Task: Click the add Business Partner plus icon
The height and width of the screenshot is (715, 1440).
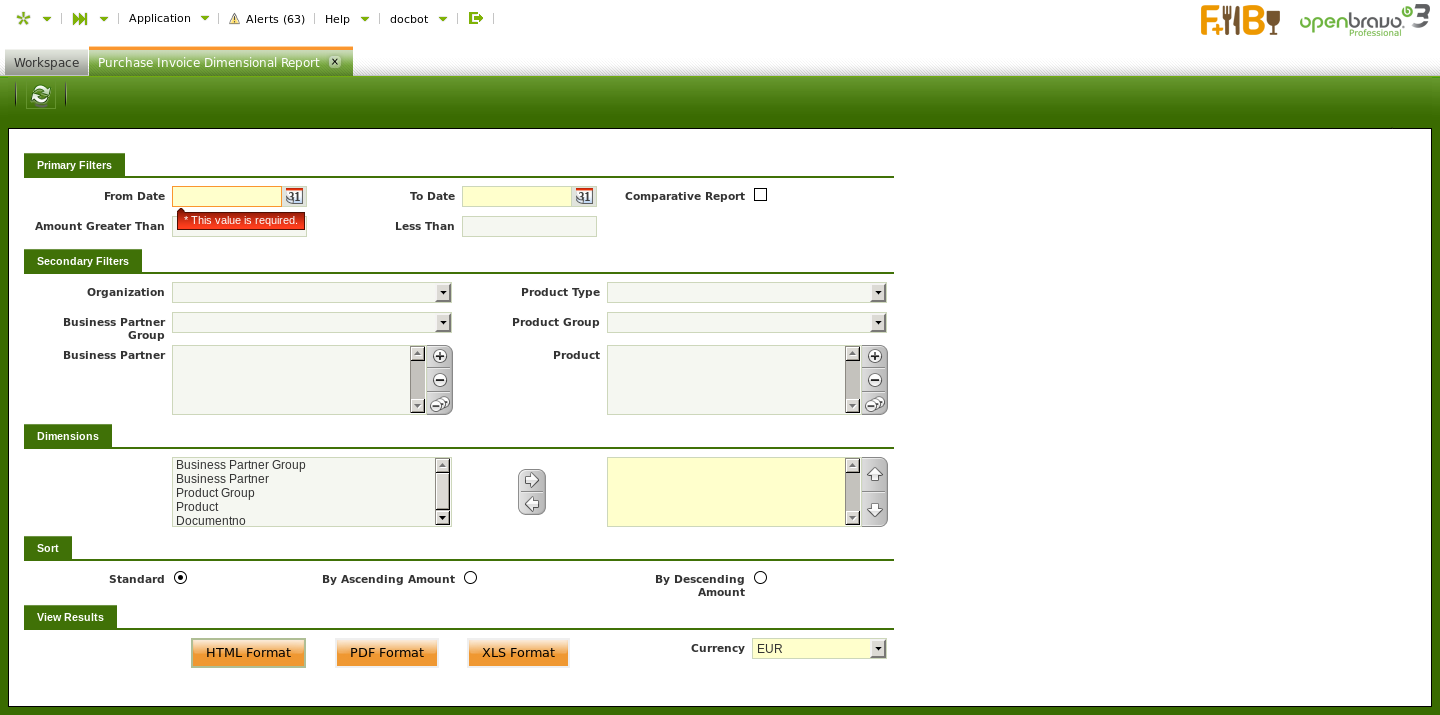Action: tap(440, 357)
